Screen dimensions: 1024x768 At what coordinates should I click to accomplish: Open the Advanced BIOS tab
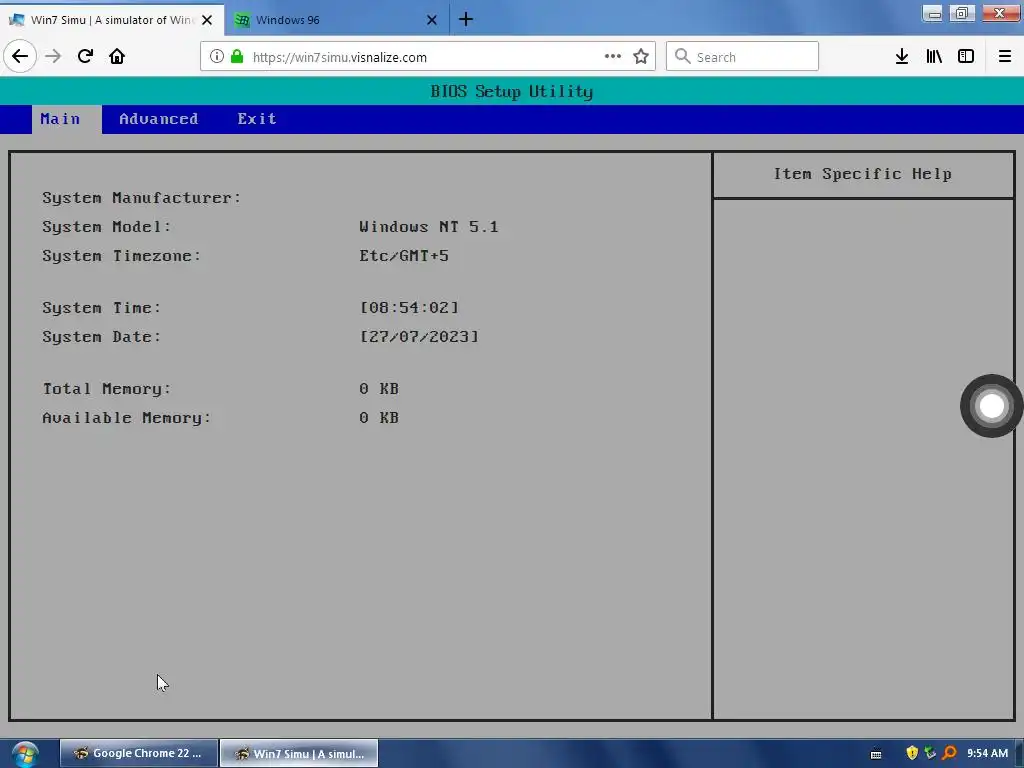tap(159, 119)
